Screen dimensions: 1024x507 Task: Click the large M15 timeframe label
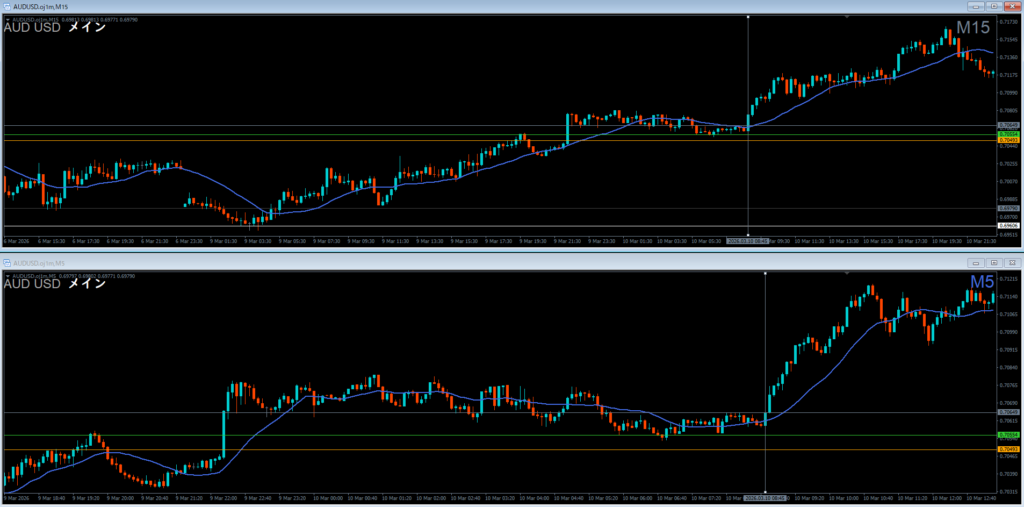tap(975, 29)
